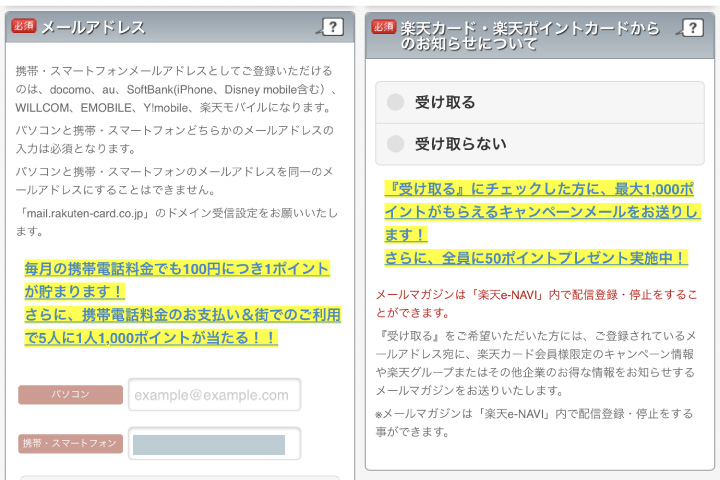Viewport: 720px width, 480px height.
Task: Click heading 楽天カード・楽天ポイントカードからのお知らせについて
Action: pyautogui.click(x=530, y=36)
